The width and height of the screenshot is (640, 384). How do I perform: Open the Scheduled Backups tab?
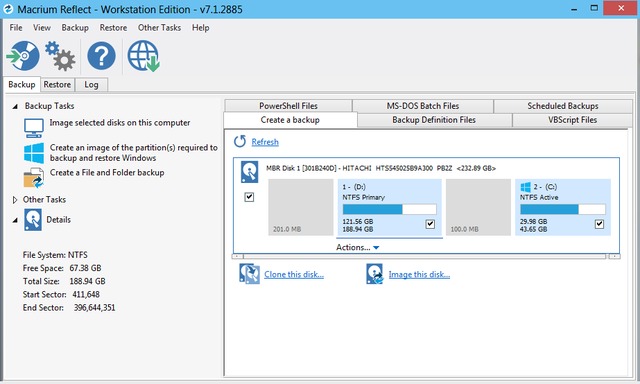click(563, 106)
